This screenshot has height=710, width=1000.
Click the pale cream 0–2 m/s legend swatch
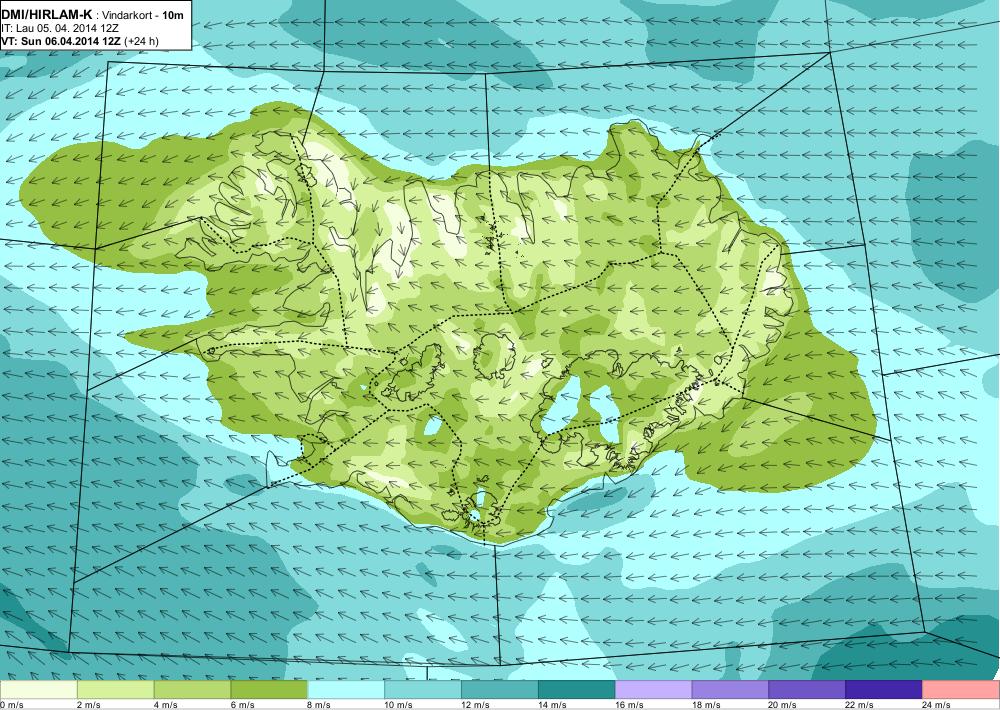(39, 690)
